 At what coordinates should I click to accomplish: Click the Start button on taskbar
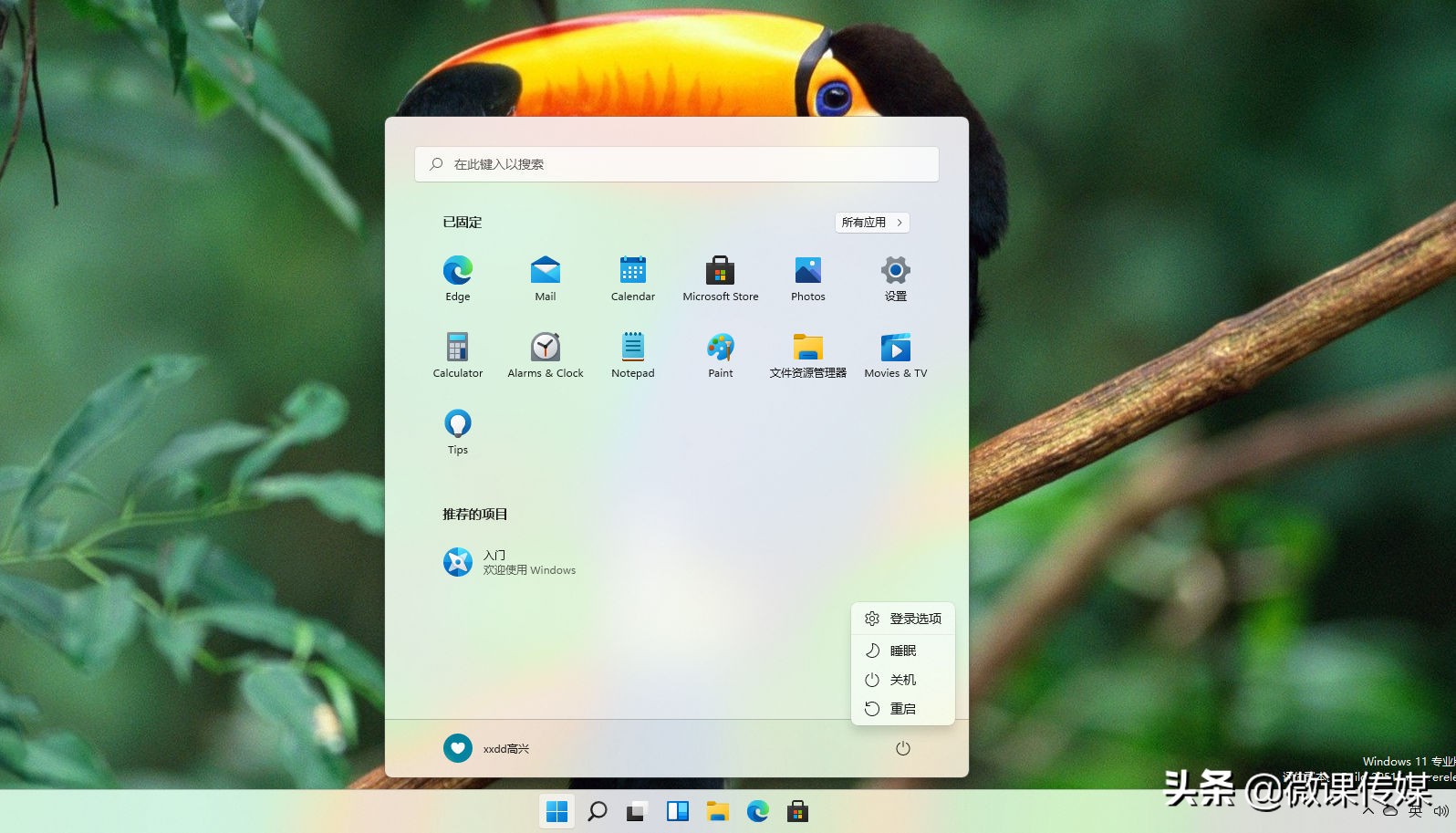click(556, 811)
